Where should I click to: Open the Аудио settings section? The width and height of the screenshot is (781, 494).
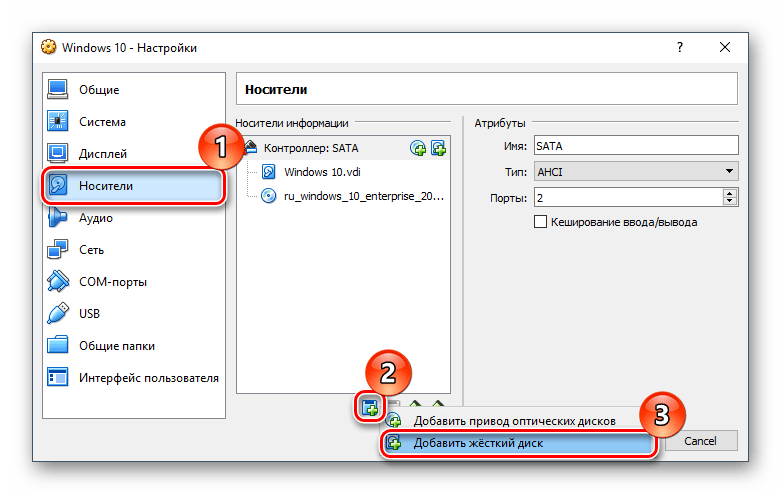133,218
